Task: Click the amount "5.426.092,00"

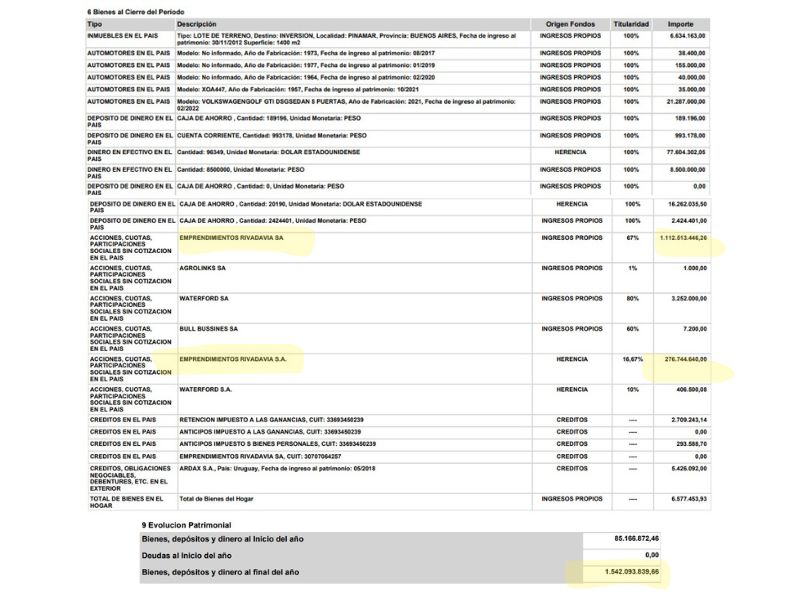Action: 689,468
